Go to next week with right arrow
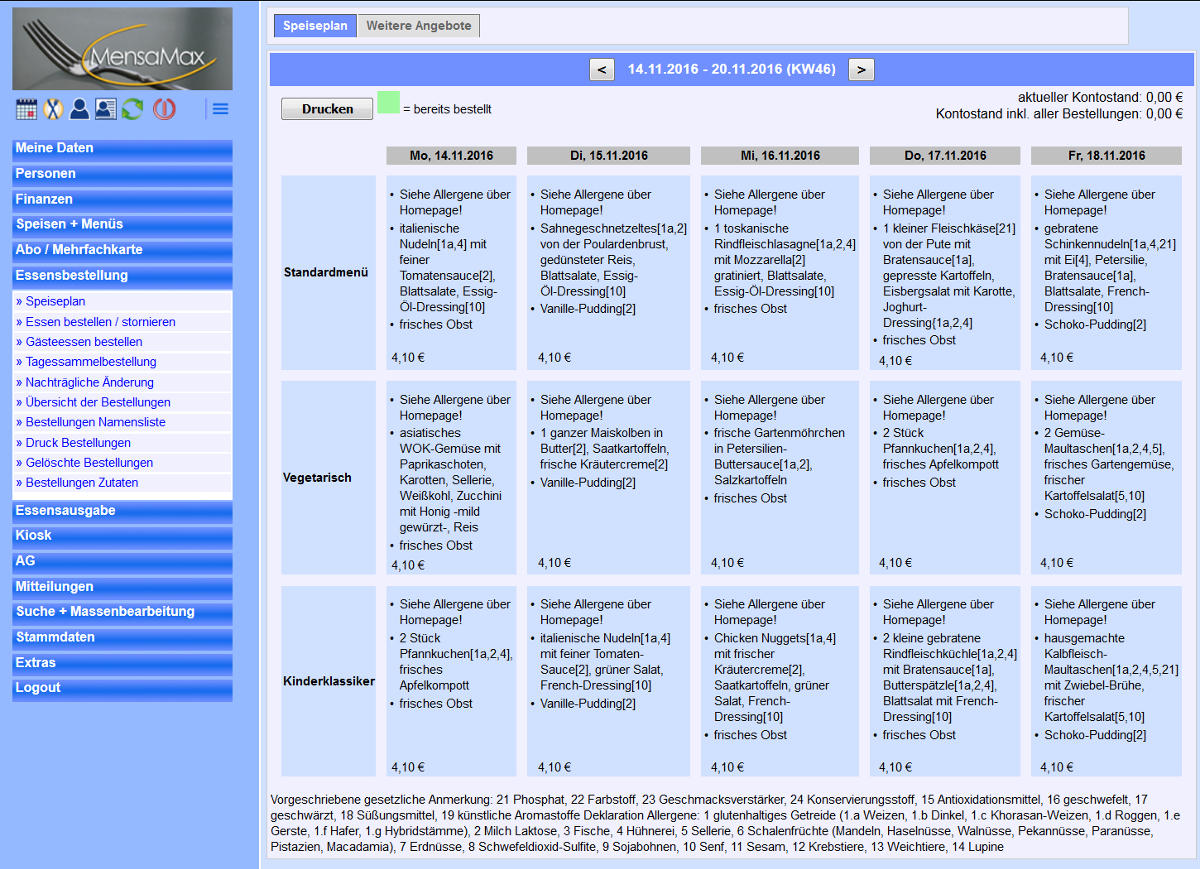This screenshot has width=1200, height=869. tap(862, 69)
